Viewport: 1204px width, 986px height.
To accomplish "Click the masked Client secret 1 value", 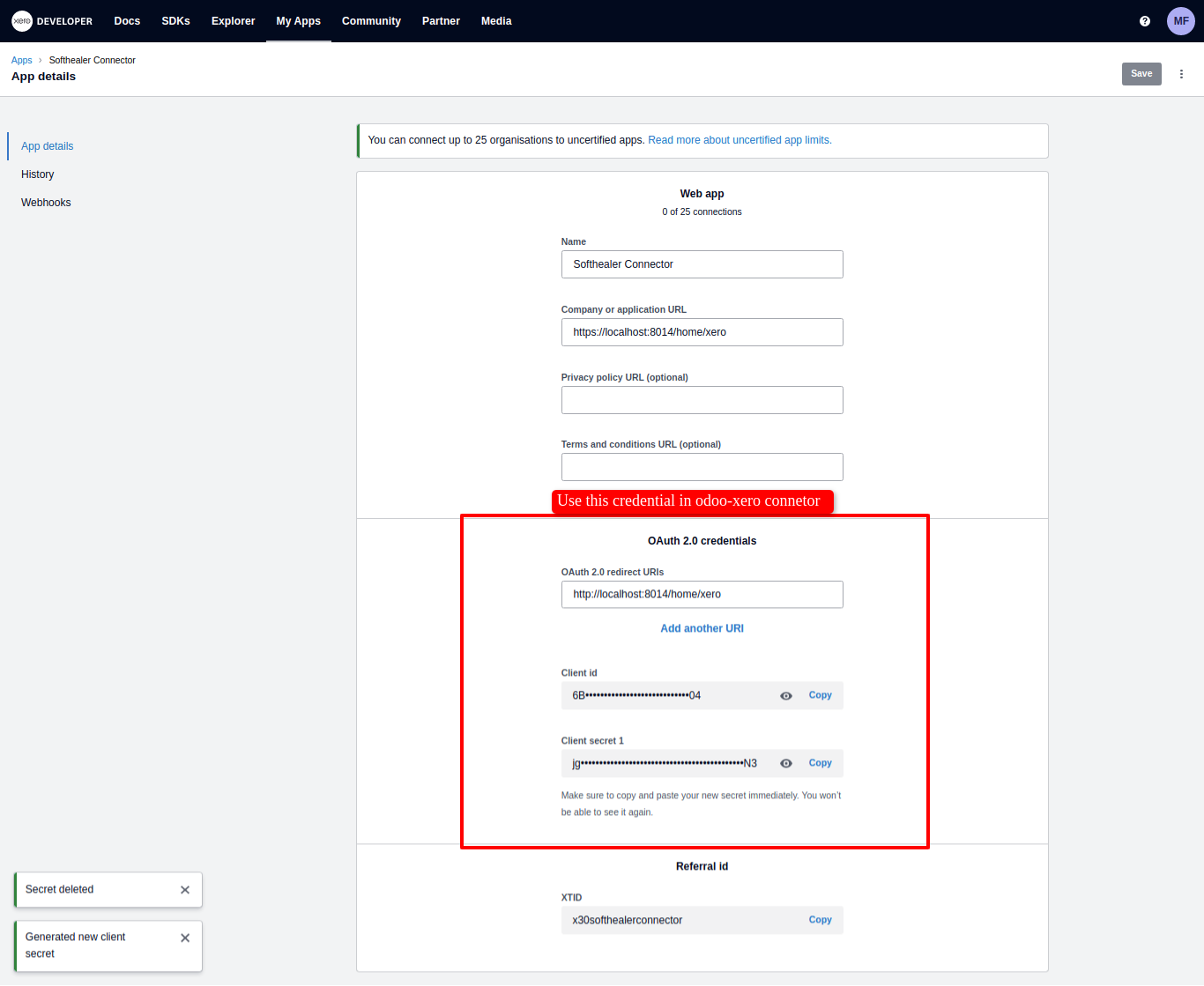I will point(665,764).
